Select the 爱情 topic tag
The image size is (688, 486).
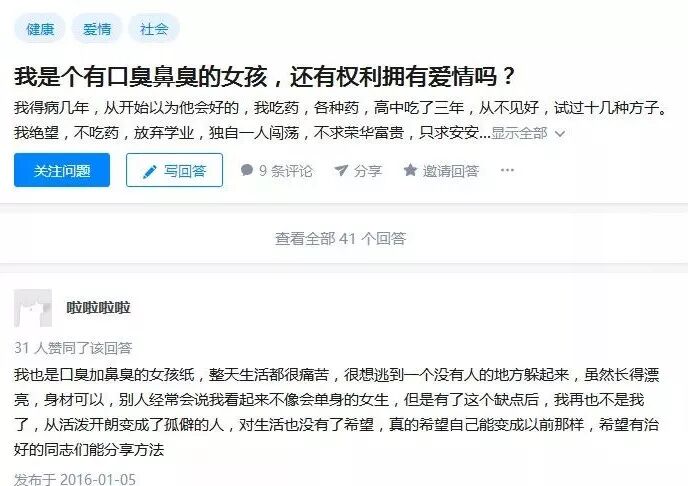coord(97,29)
